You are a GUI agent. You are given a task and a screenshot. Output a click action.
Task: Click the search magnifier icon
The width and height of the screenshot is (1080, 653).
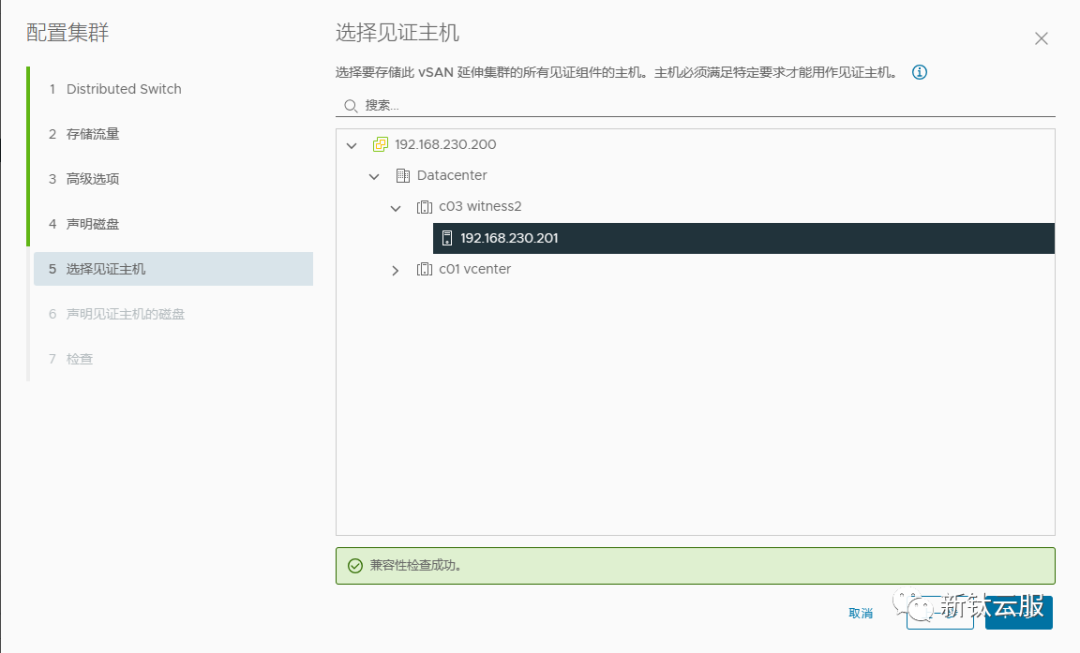tap(351, 105)
